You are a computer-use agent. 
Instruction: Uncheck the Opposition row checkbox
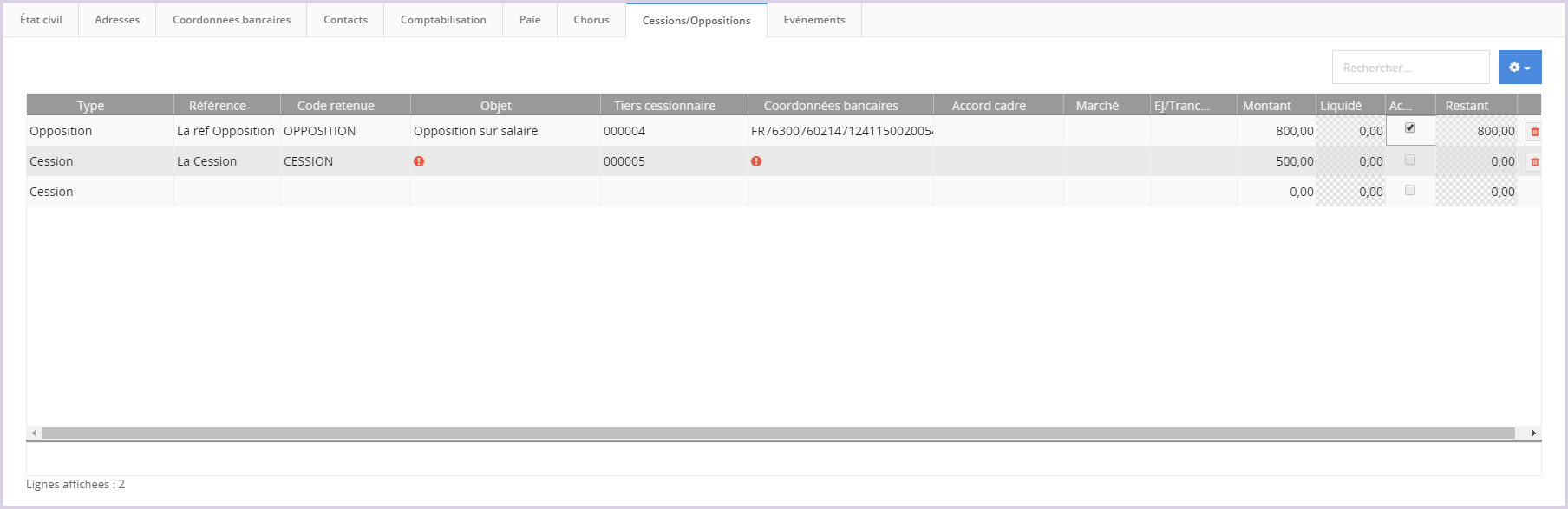[x=1410, y=128]
